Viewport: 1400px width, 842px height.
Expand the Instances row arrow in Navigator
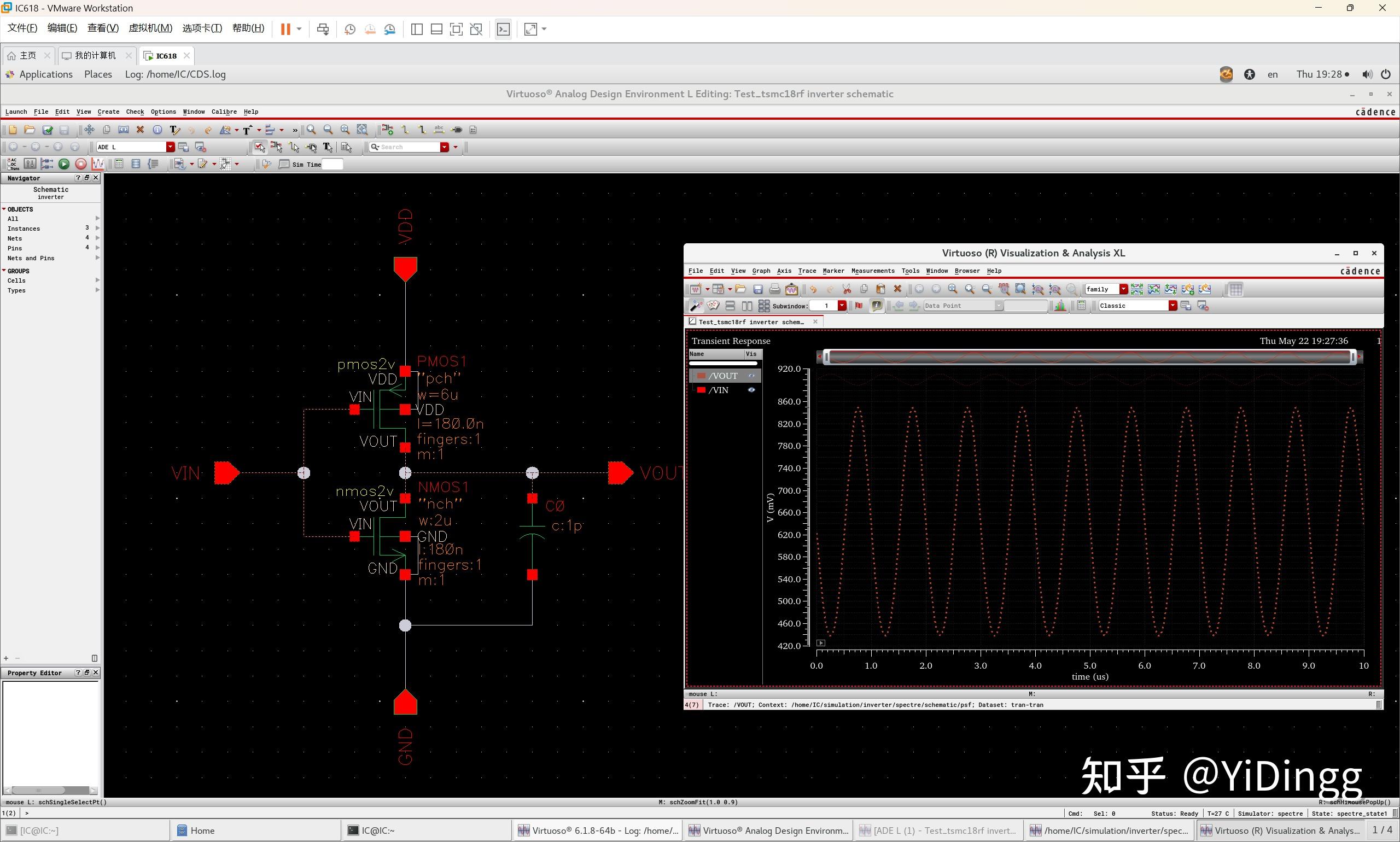coord(97,228)
